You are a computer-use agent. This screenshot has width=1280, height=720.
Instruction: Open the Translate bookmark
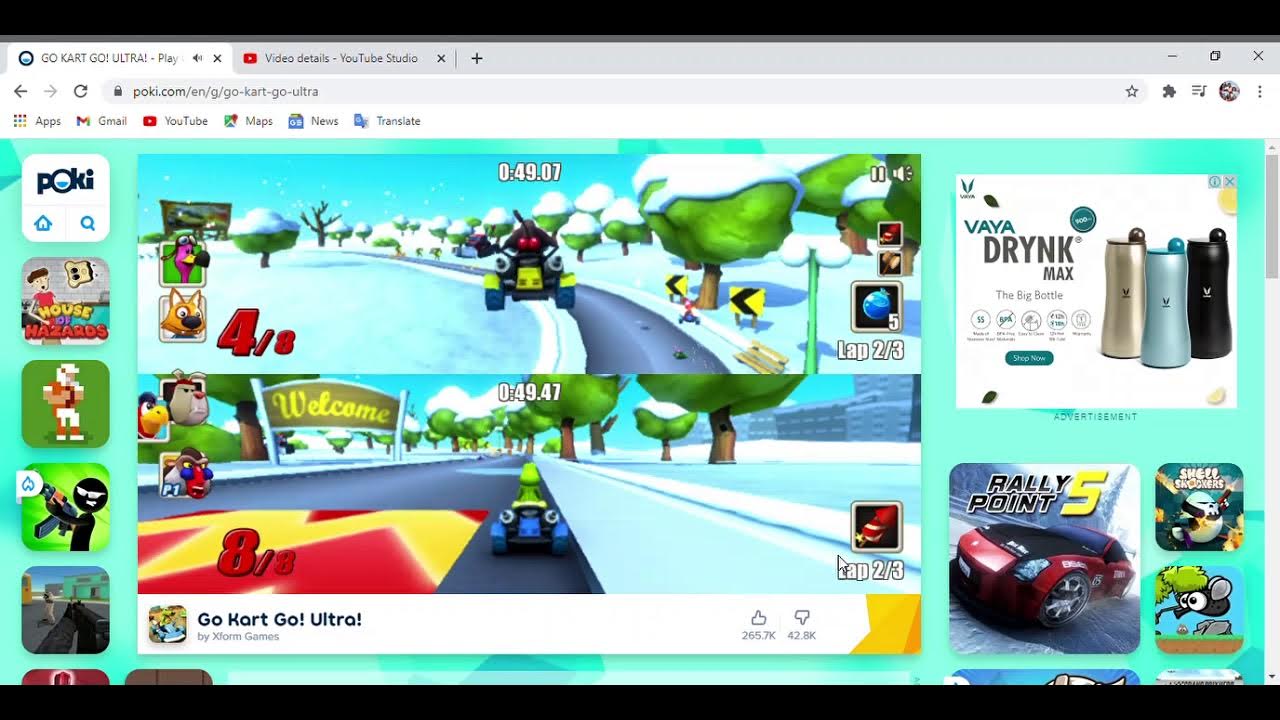387,121
